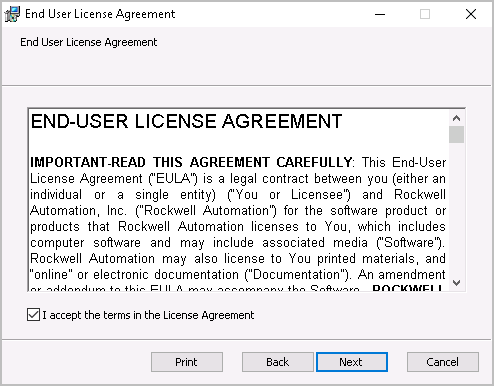Click the grayed-out maximize window button
Screen dimensions: 494x386
click(425, 14)
